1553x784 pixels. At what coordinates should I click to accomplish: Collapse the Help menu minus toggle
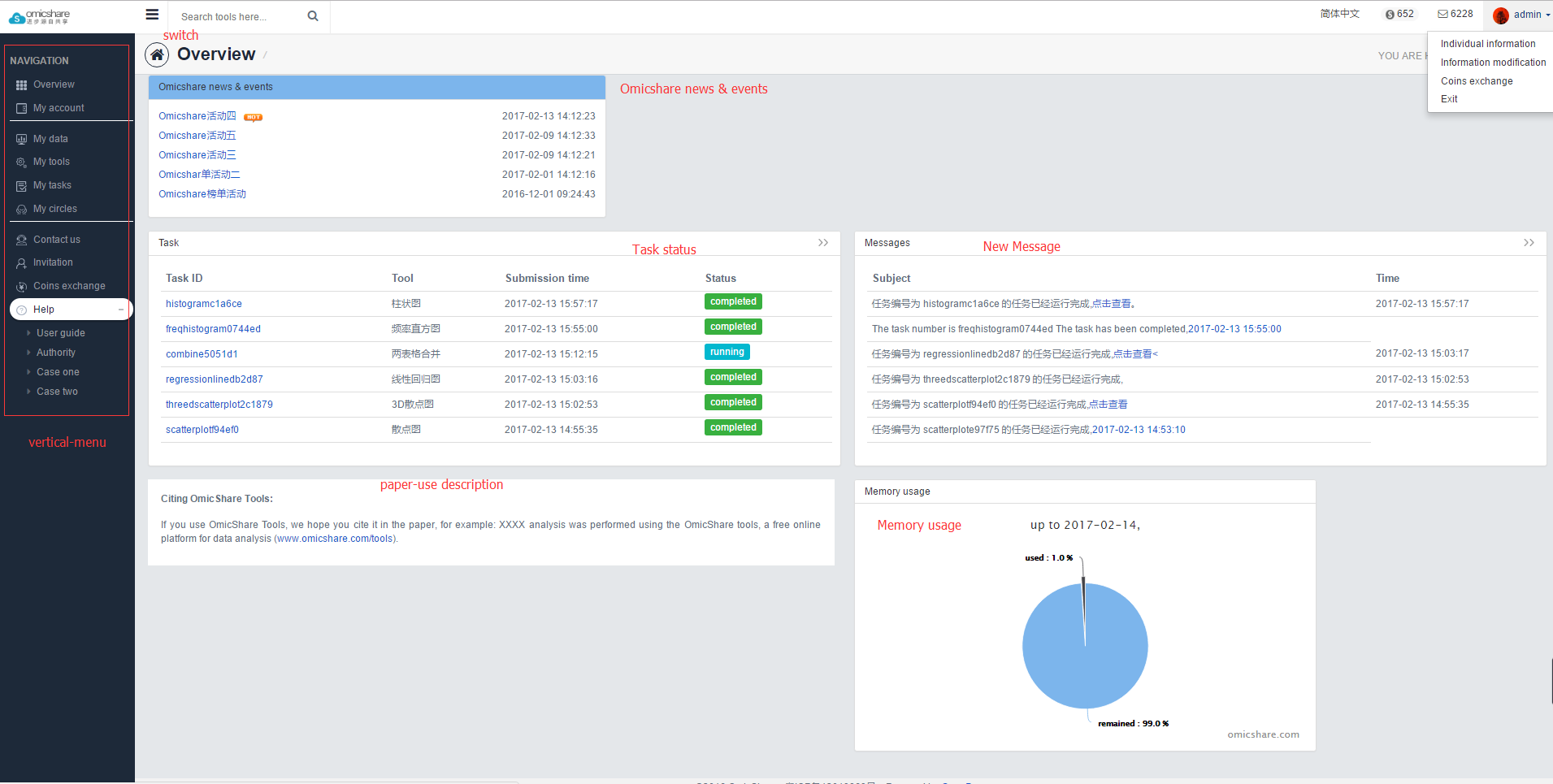click(x=121, y=310)
